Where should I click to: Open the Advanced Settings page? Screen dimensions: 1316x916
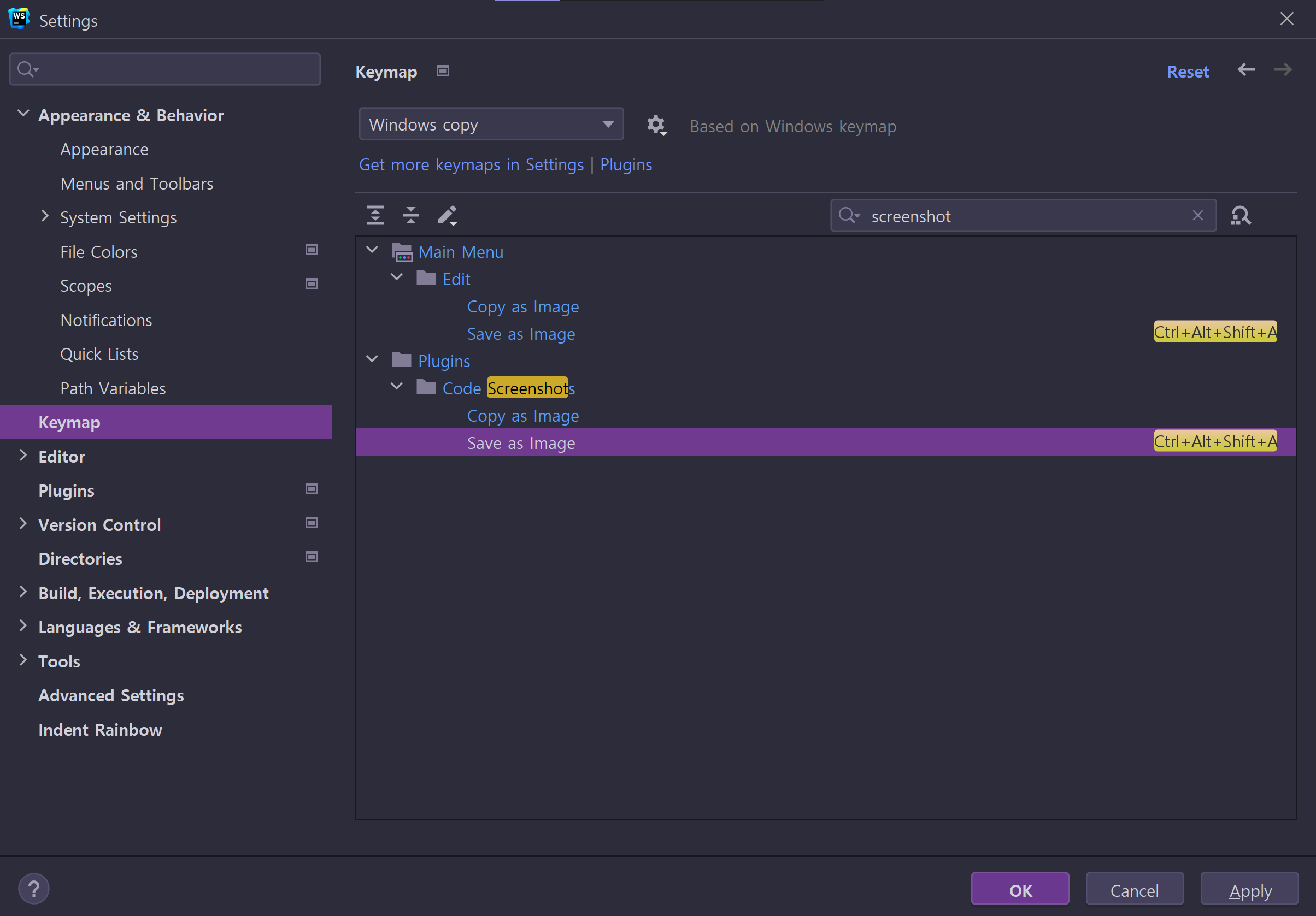[111, 695]
